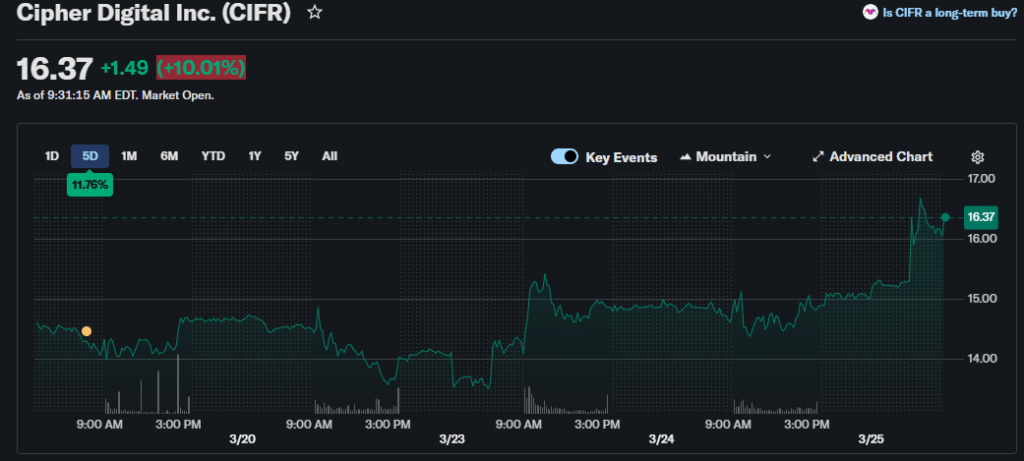View All-time price range
1024x461 pixels.
(x=329, y=156)
